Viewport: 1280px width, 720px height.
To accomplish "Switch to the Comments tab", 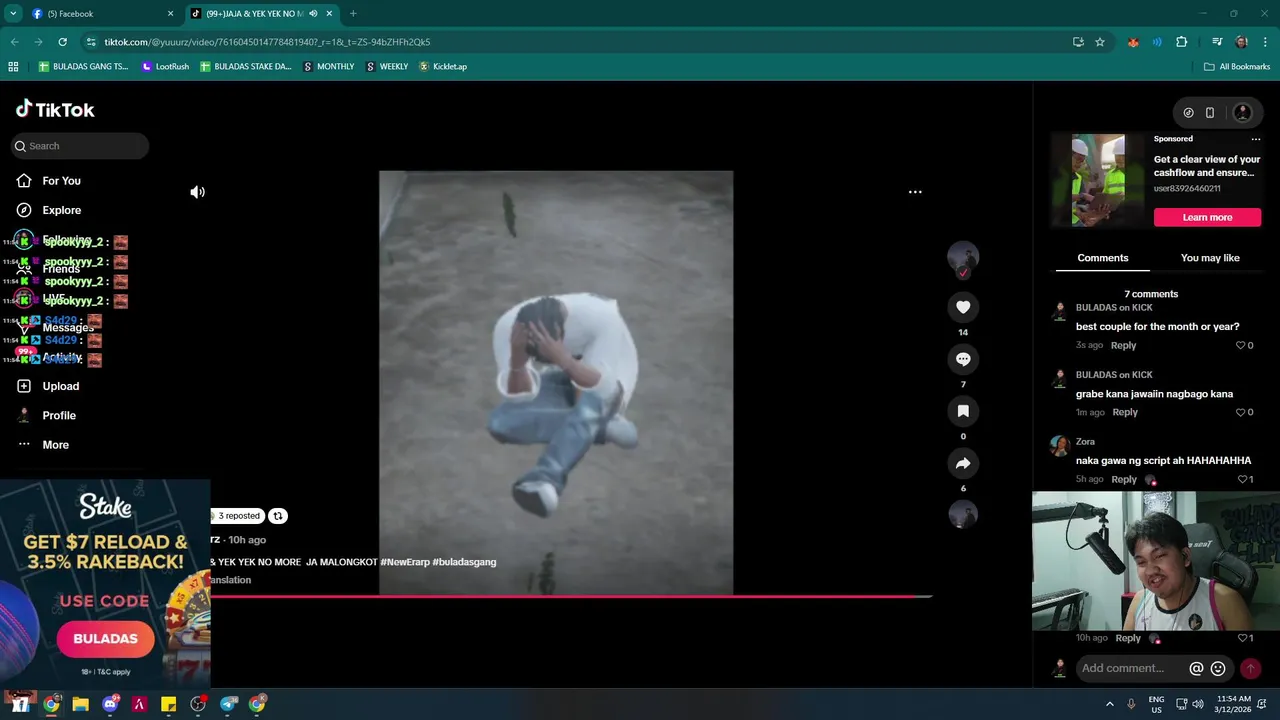I will pyautogui.click(x=1102, y=258).
